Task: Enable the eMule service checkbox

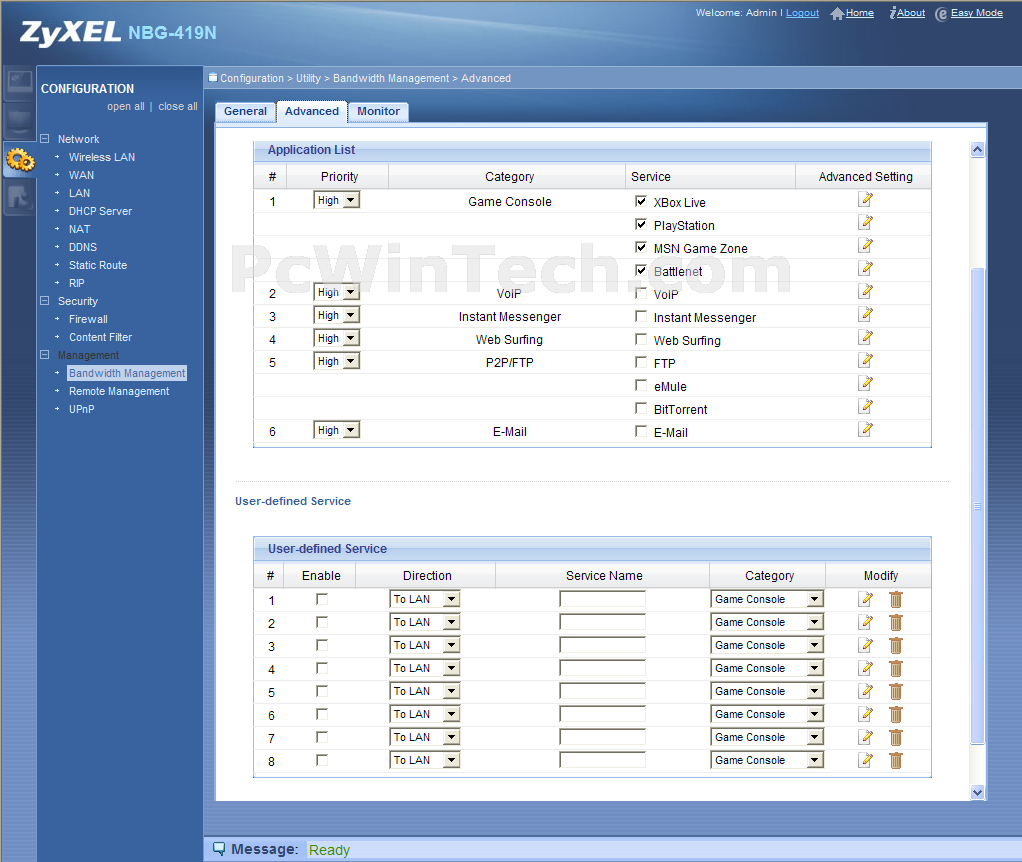Action: [641, 385]
